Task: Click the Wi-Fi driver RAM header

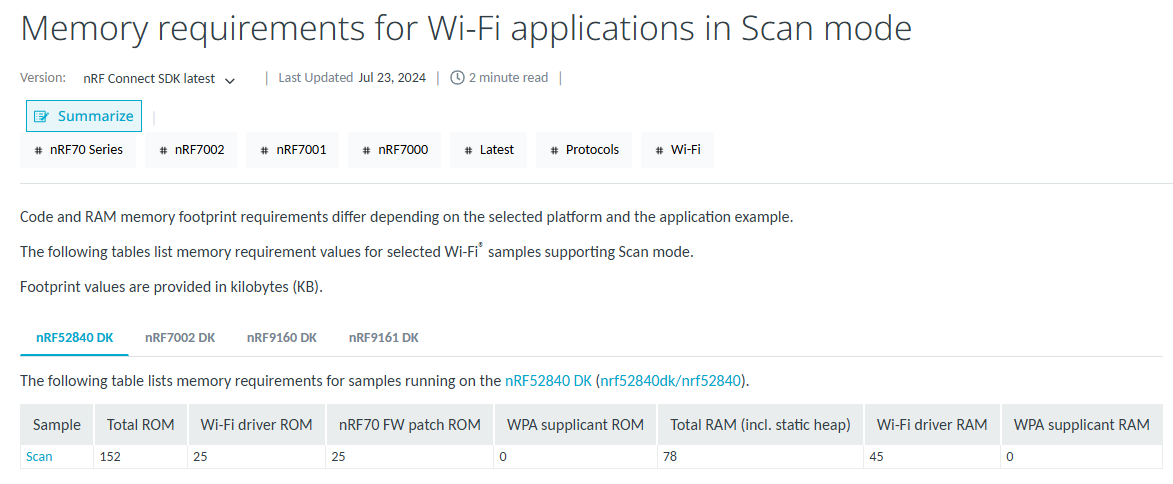Action: 932,425
